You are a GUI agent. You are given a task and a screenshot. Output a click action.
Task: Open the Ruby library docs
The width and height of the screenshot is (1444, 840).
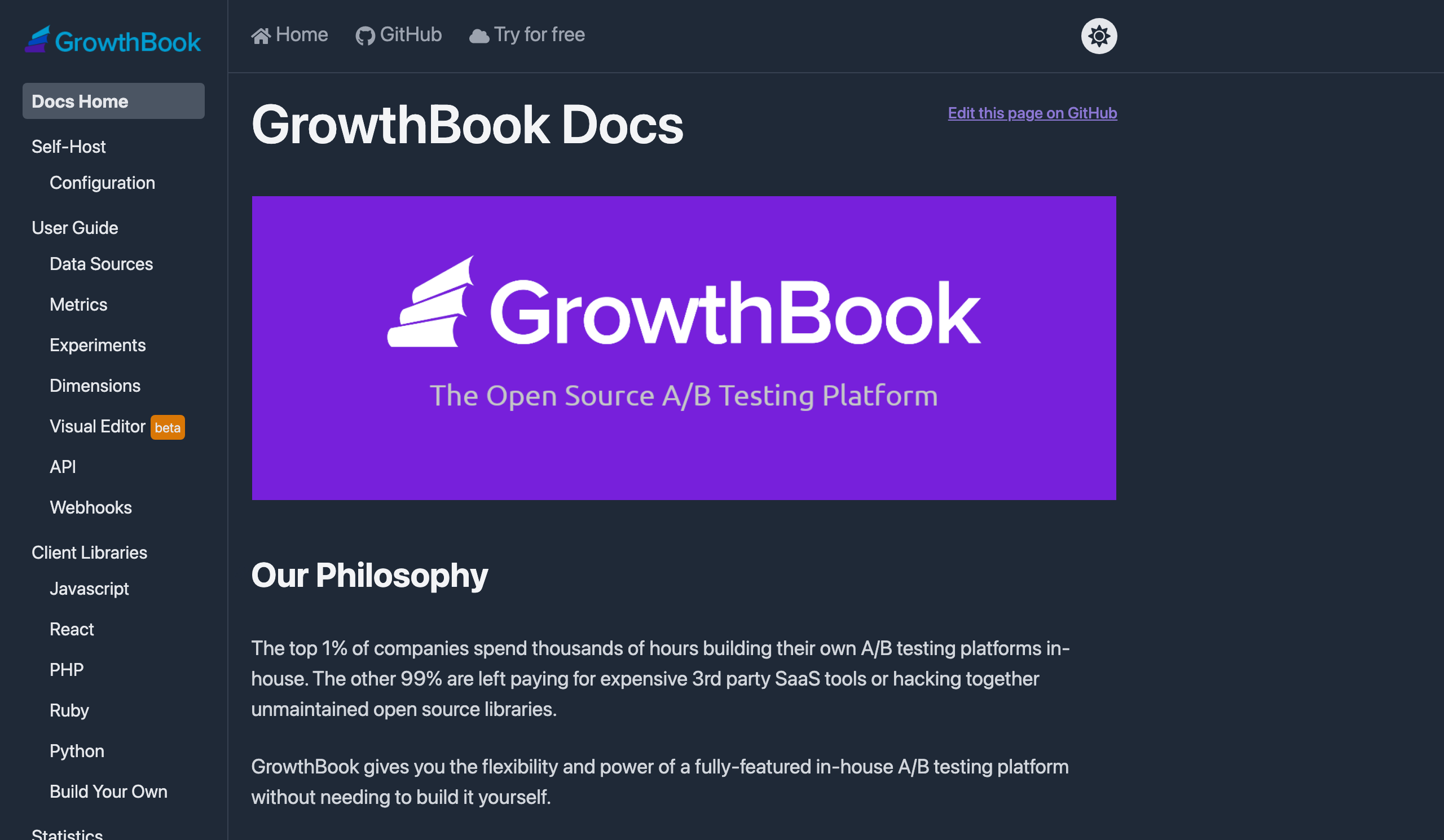[69, 710]
